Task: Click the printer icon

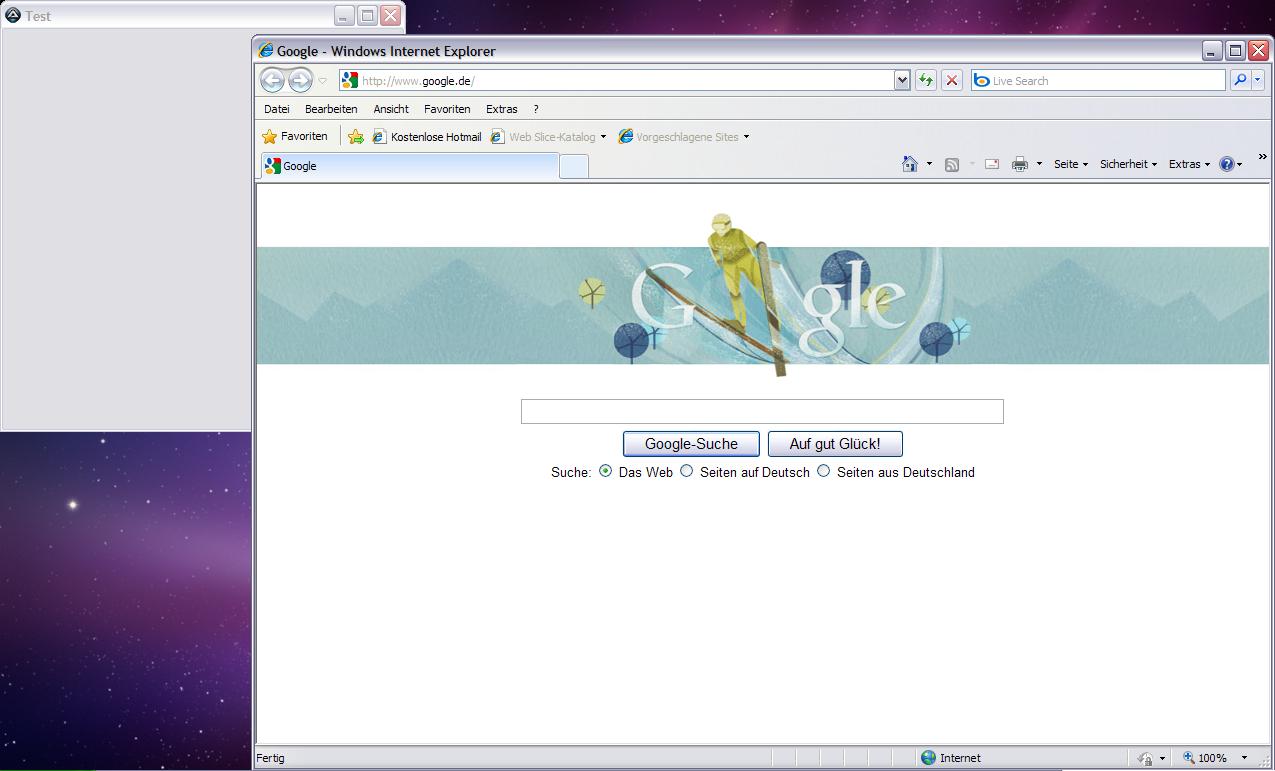Action: pyautogui.click(x=1019, y=164)
